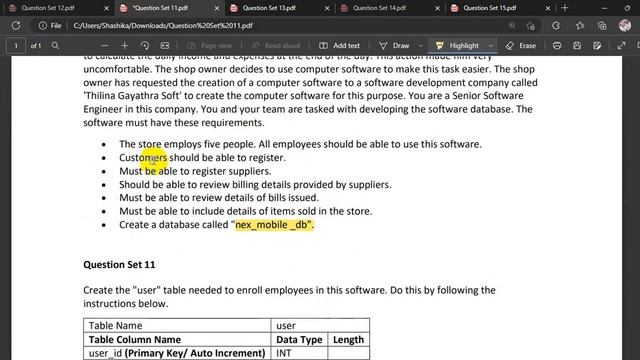
Task: Click the 'Length' header cell
Action: tap(349, 340)
